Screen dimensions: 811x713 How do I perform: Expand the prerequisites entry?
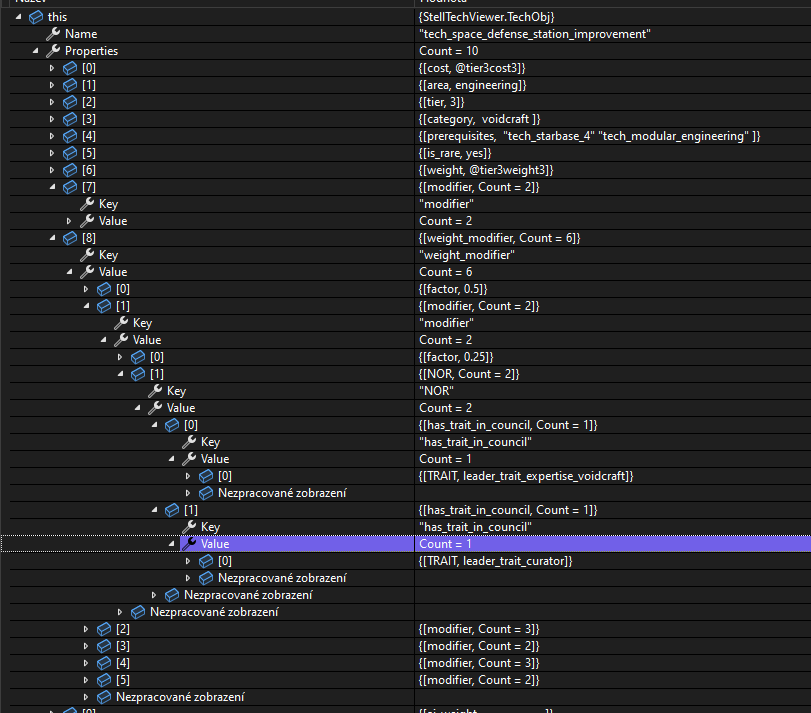click(x=52, y=136)
